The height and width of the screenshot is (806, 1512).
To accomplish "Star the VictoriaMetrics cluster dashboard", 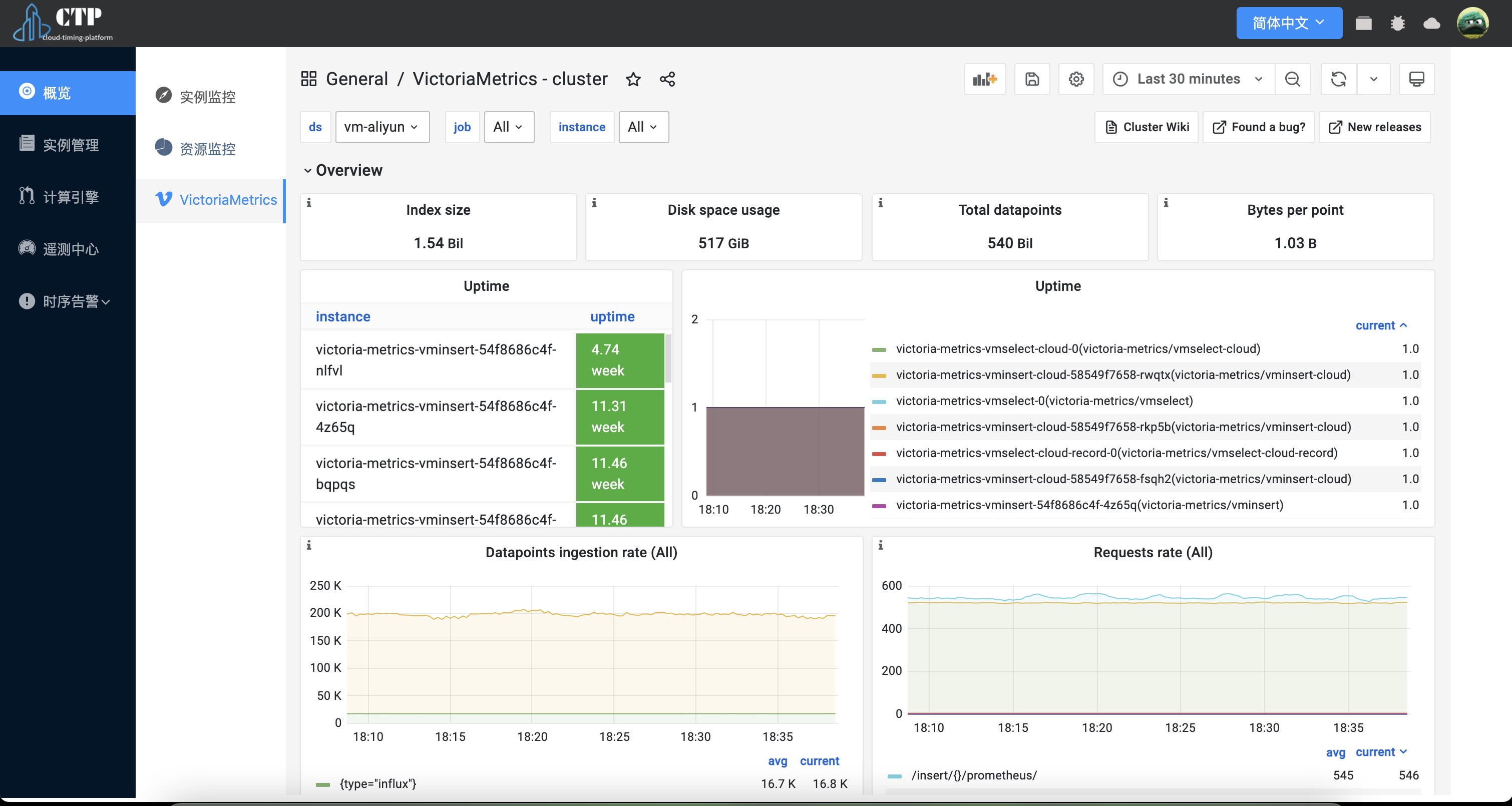I will click(633, 79).
